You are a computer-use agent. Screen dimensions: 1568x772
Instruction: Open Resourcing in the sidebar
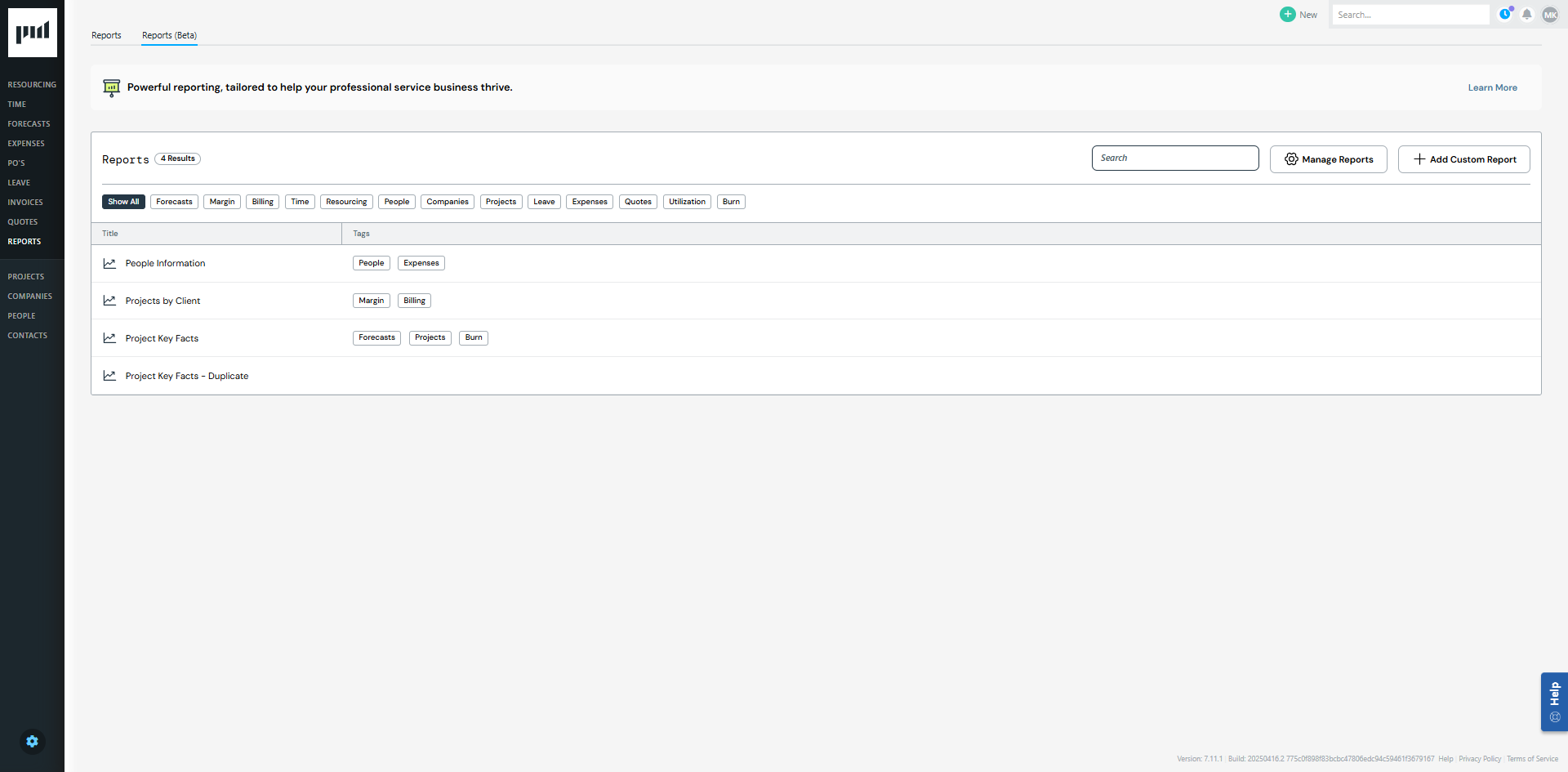coord(32,85)
